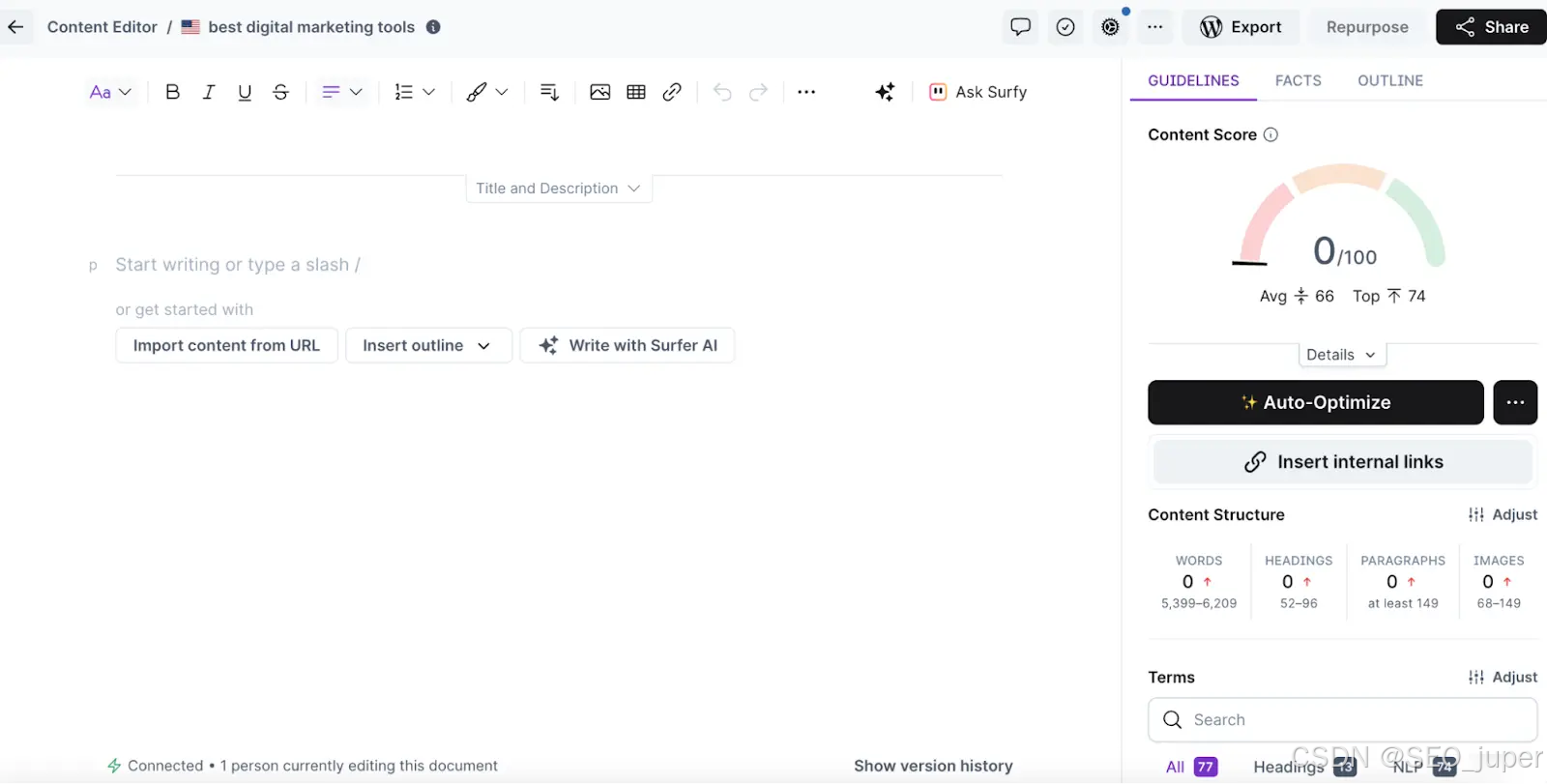Toggle underline text formatting

[245, 92]
